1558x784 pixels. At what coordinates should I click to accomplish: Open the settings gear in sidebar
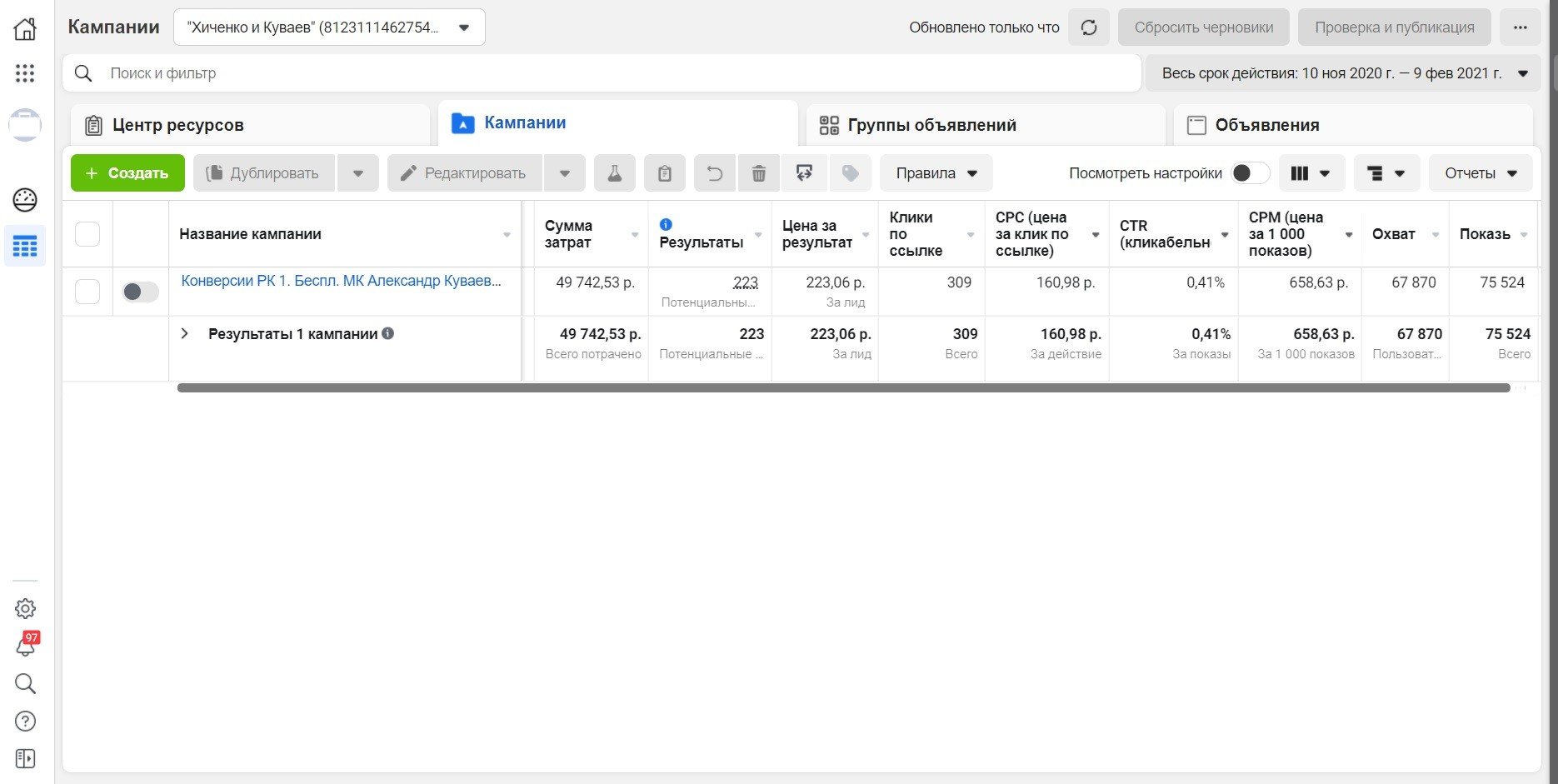[26, 608]
